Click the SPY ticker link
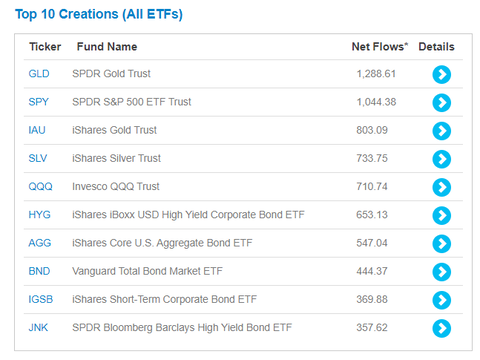Viewport: 480px width, 360px height. 39,102
